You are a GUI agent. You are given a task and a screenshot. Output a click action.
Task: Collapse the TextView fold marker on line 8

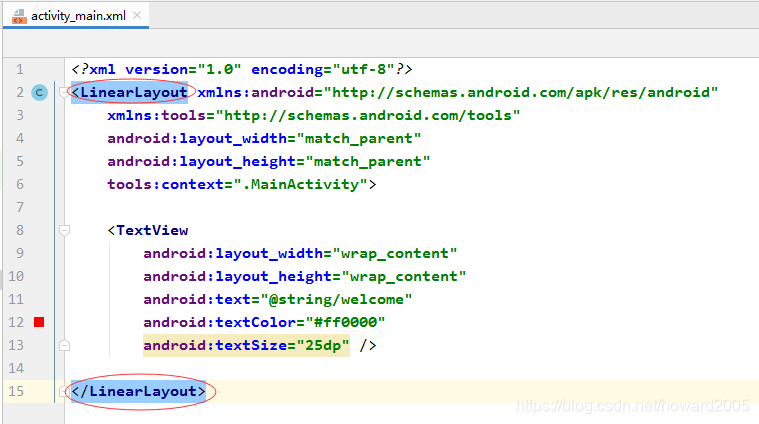(64, 230)
